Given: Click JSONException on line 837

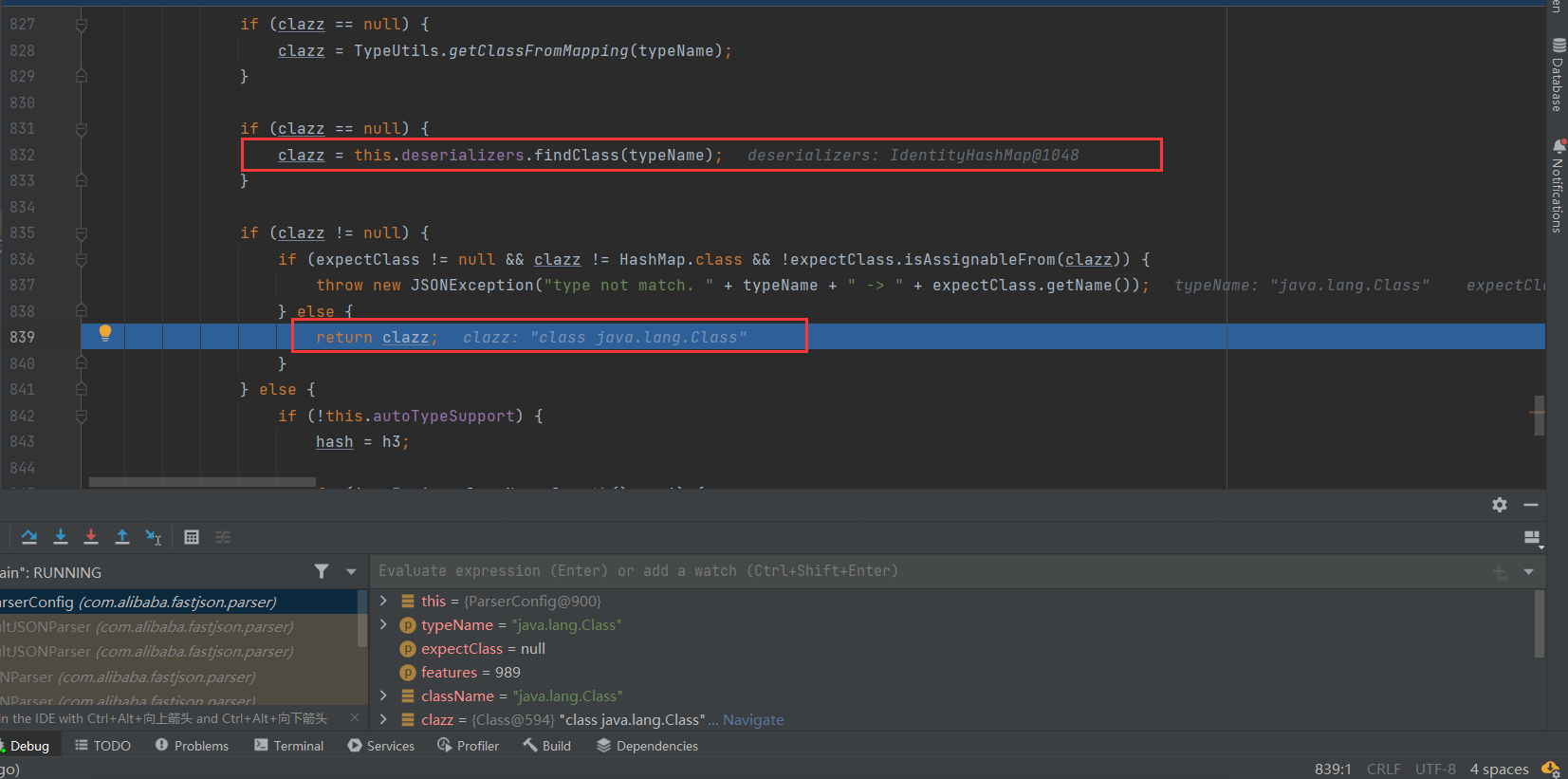Looking at the screenshot, I should (471, 285).
